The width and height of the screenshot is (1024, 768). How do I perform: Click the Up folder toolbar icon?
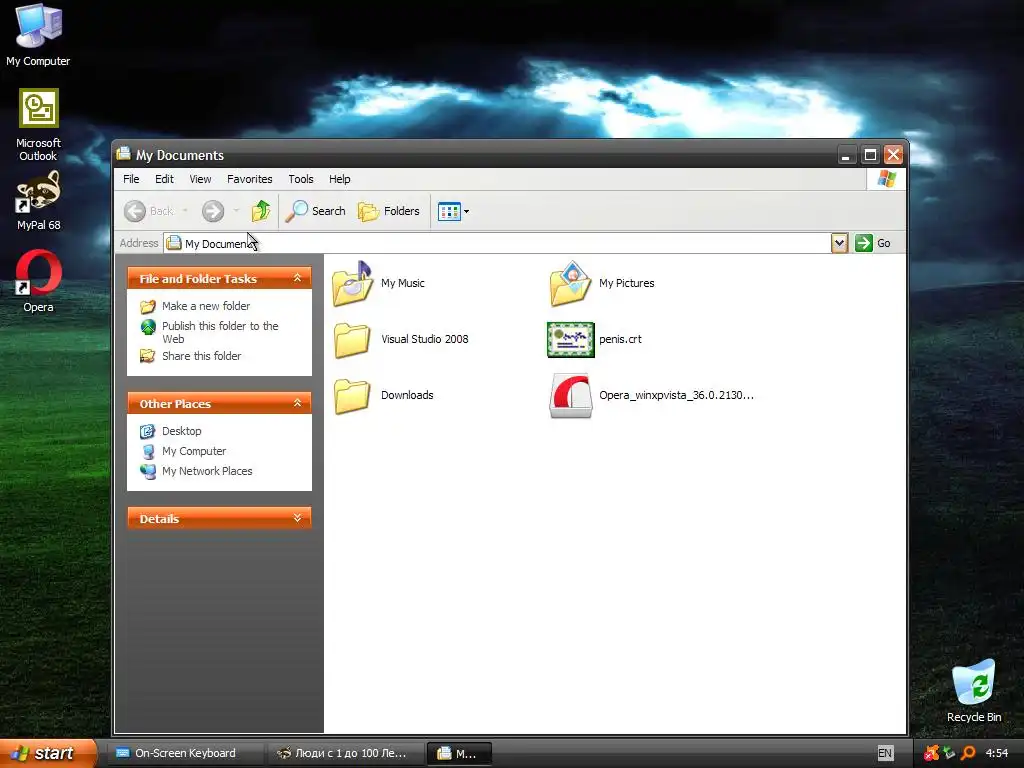pyautogui.click(x=261, y=211)
